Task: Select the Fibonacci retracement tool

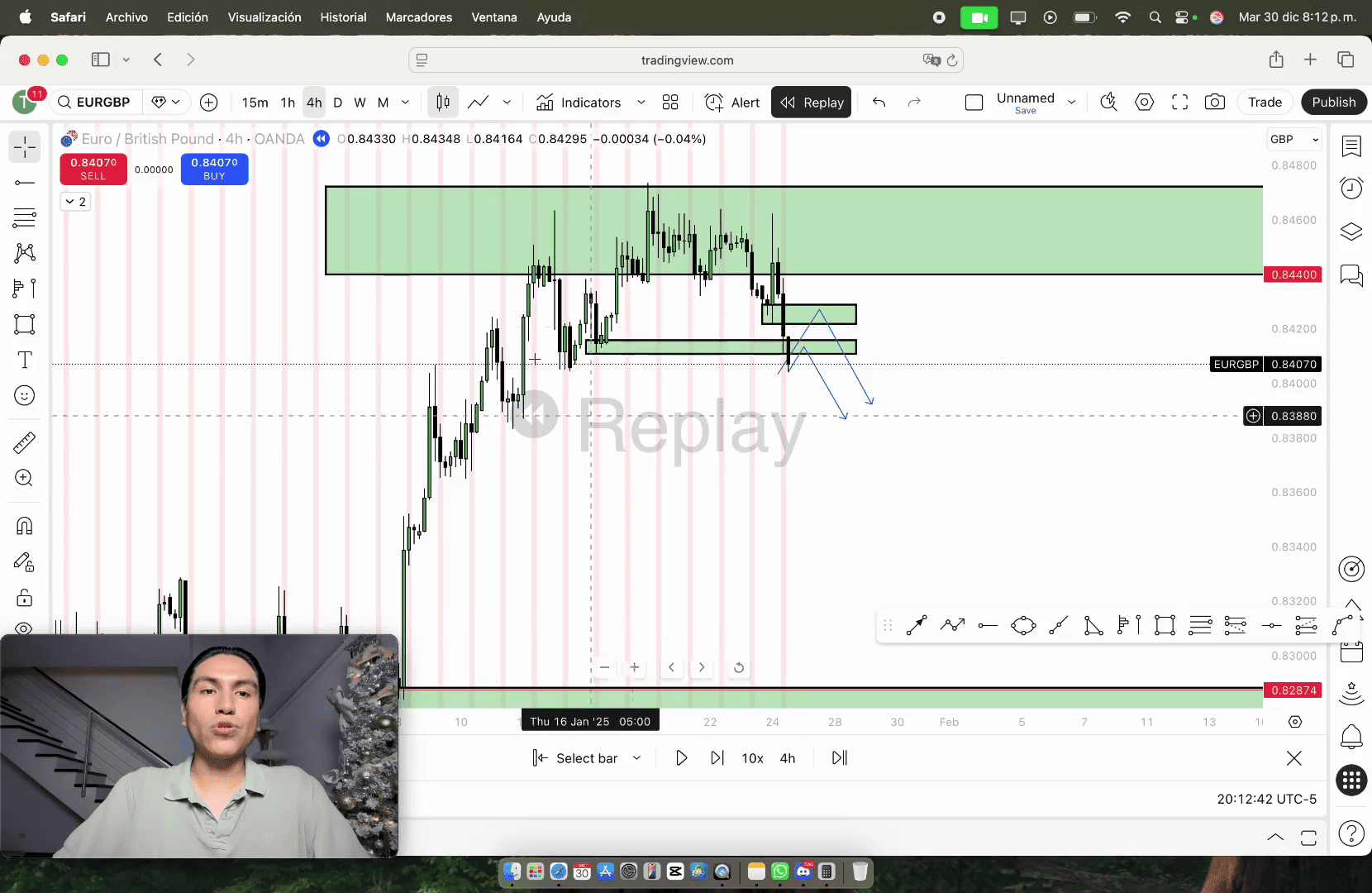Action: (24, 218)
